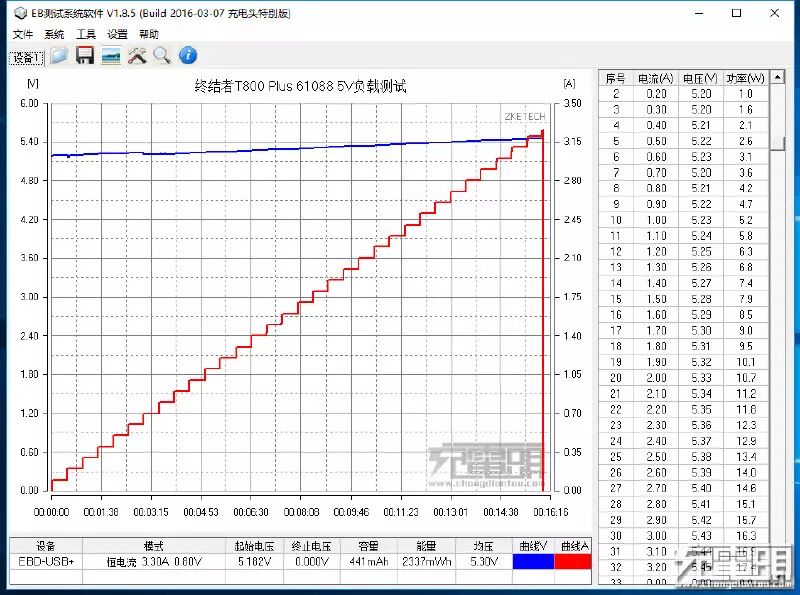
Task: Click the average voltage value 5.30V
Action: (484, 561)
